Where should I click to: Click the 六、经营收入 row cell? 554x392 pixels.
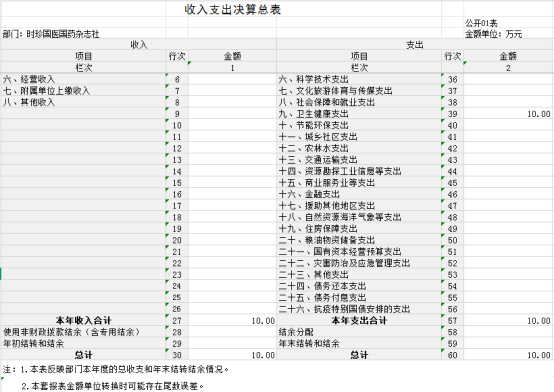(x=83, y=79)
